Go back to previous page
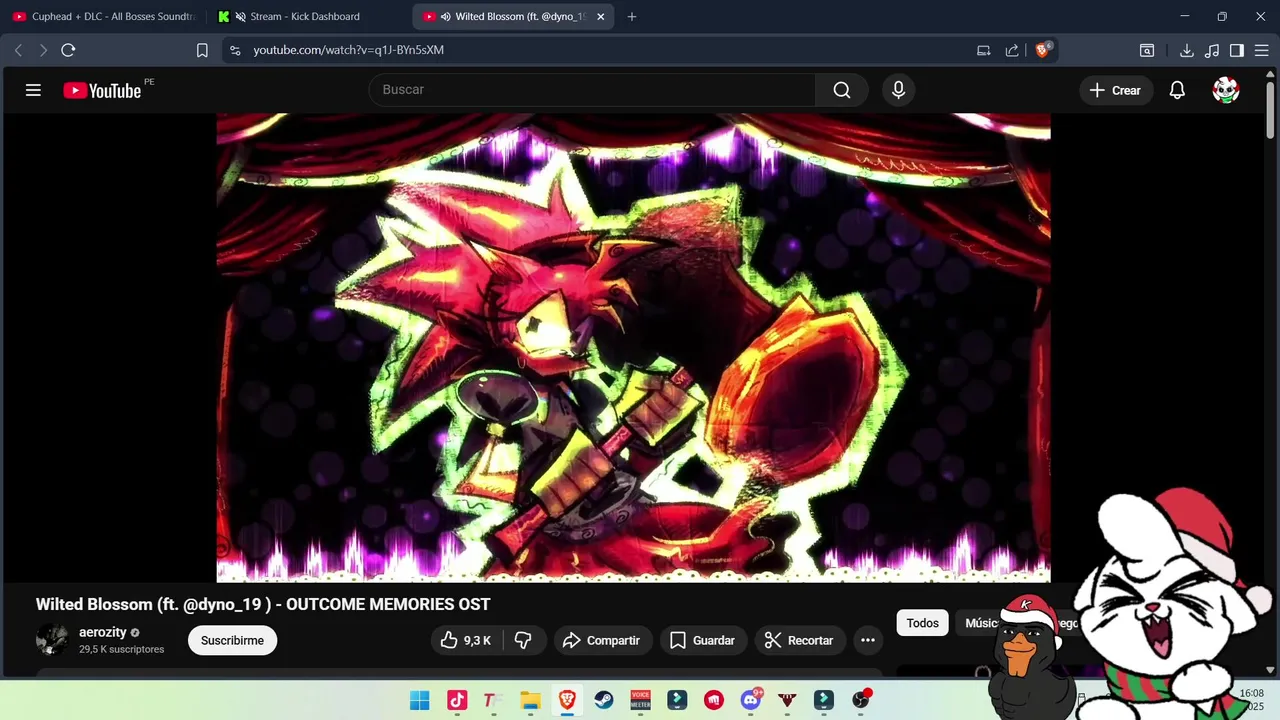 18,50
